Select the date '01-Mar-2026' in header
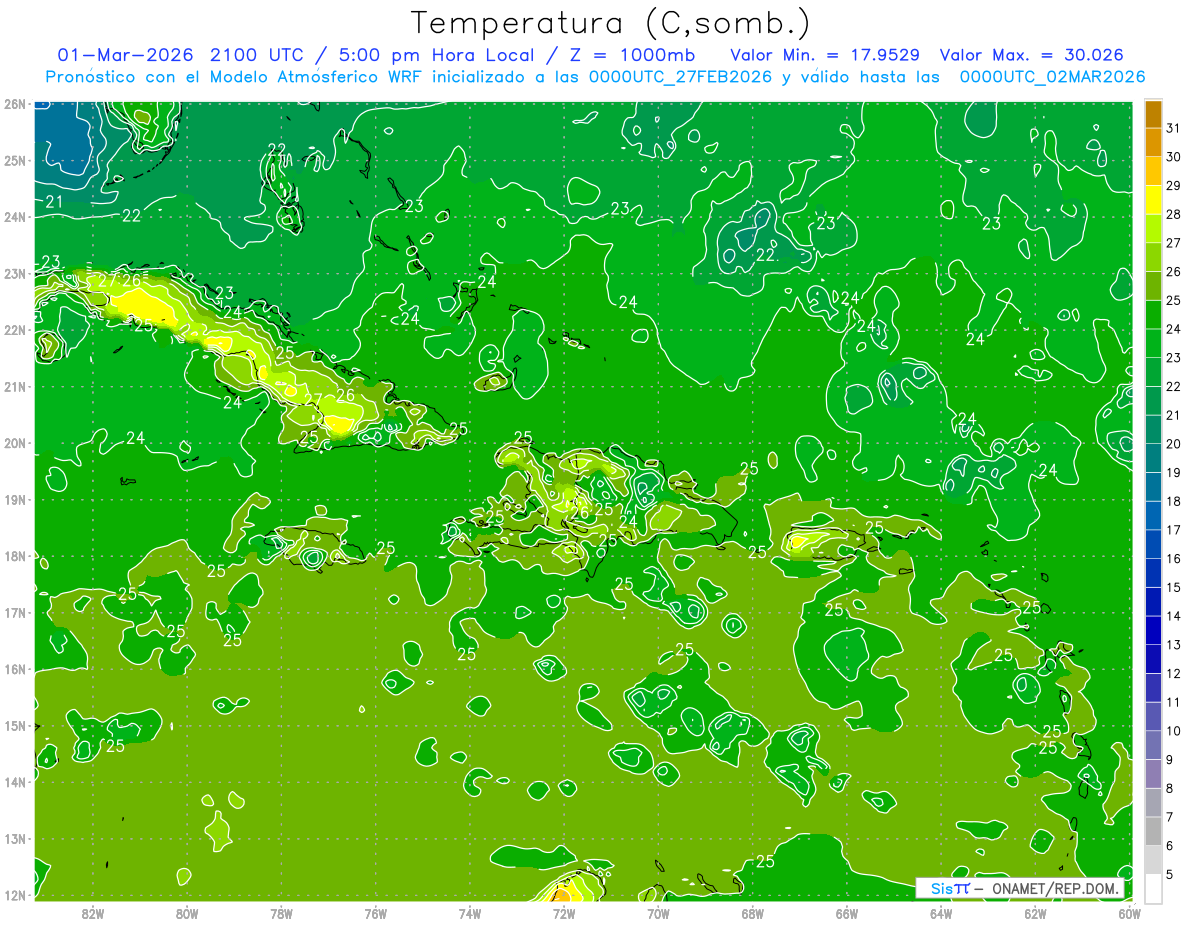Screen dimensions: 1200x927 [x=125, y=55]
